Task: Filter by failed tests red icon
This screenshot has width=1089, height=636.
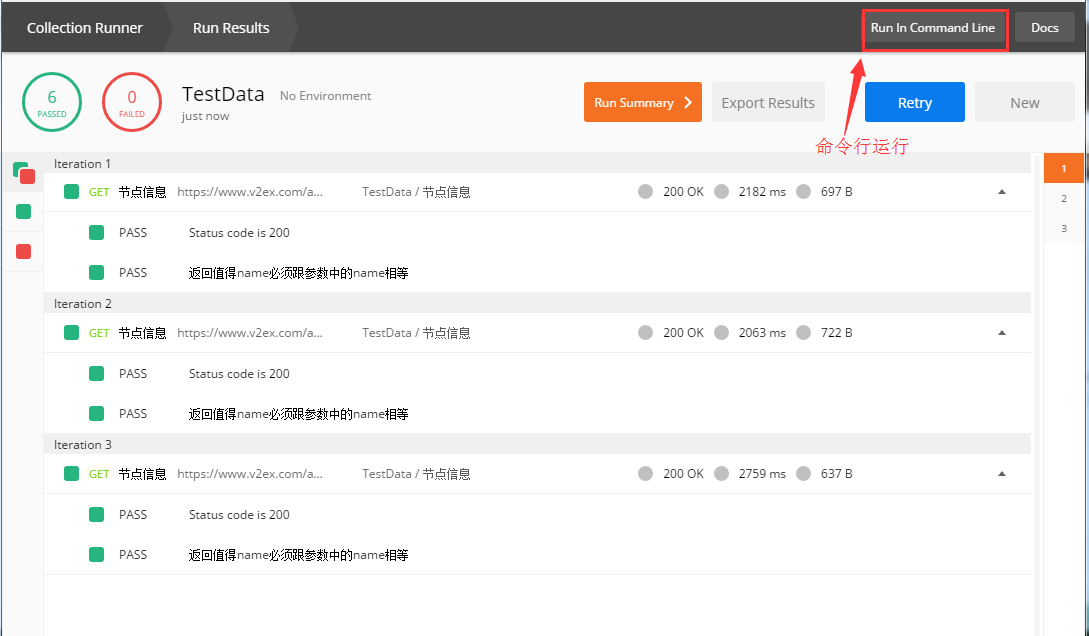Action: 24,251
